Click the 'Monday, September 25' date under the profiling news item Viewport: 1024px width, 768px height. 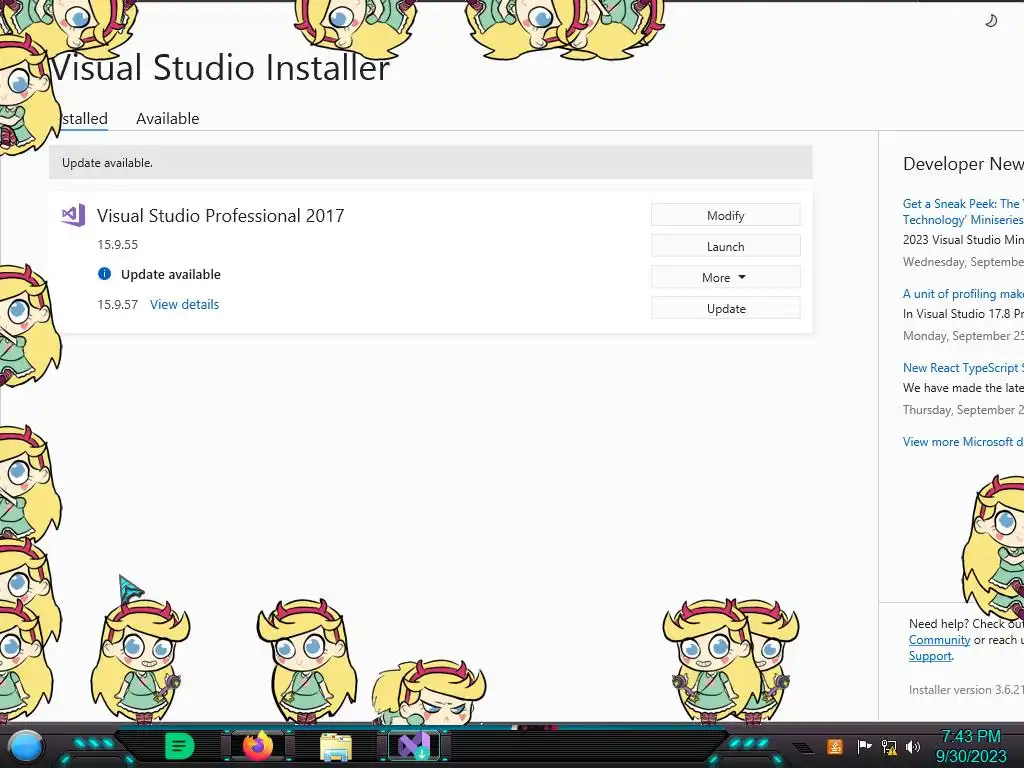tap(963, 336)
